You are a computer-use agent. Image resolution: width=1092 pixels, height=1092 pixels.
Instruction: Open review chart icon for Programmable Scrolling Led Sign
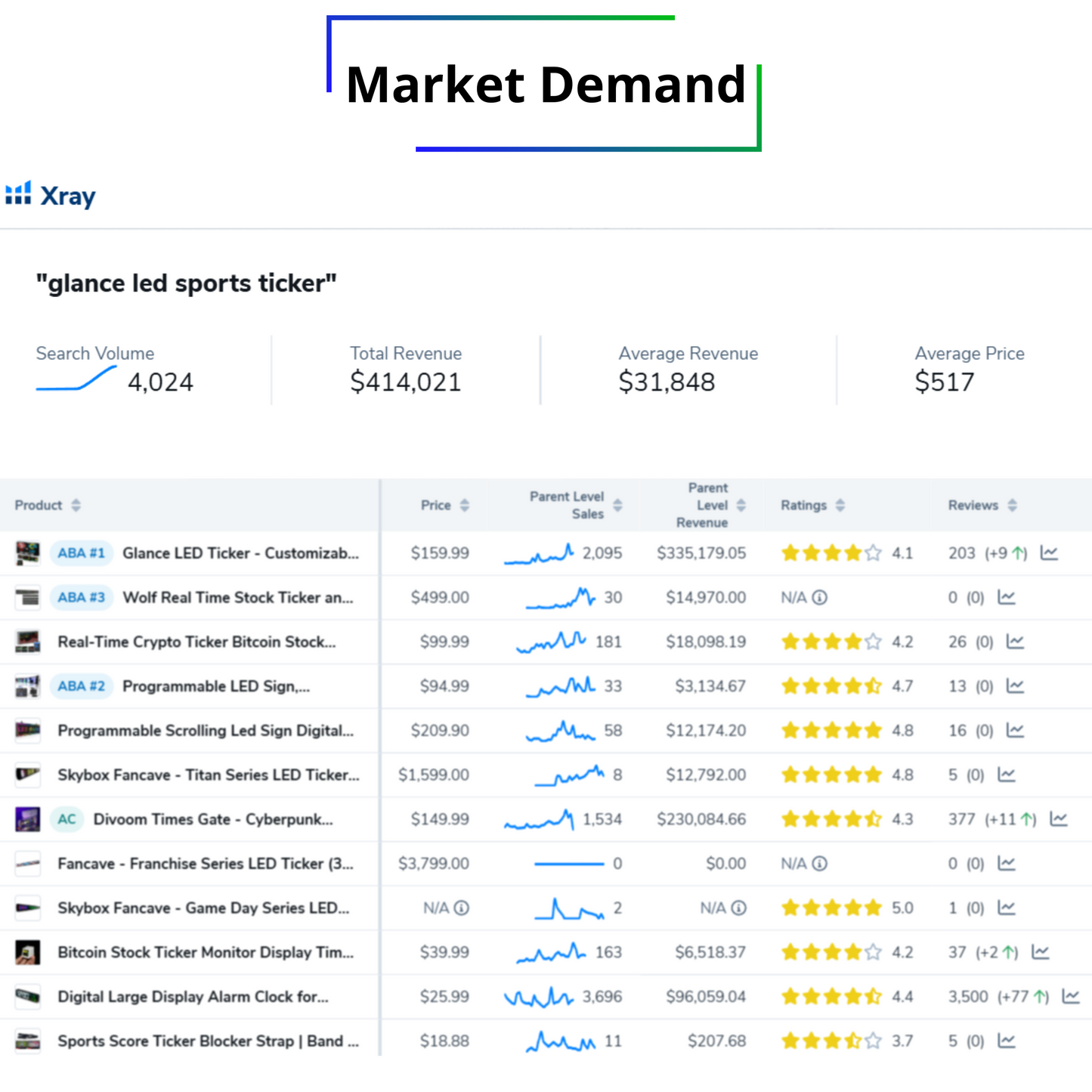(1015, 731)
